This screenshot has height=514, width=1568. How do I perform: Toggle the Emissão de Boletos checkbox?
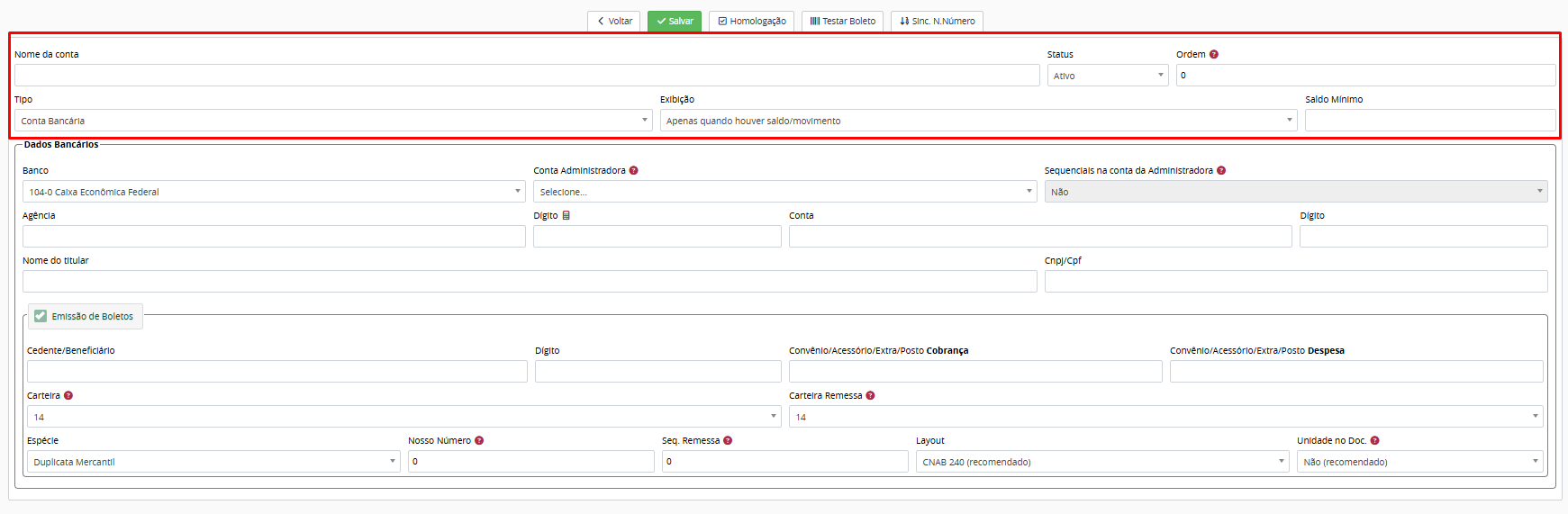(41, 316)
